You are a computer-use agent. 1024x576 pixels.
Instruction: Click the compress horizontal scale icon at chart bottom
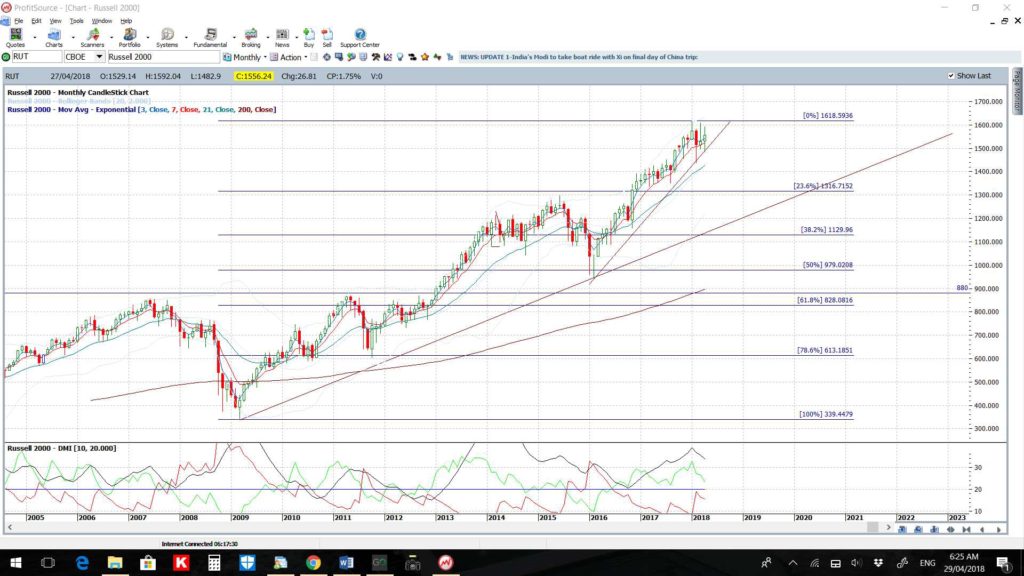pos(967,530)
